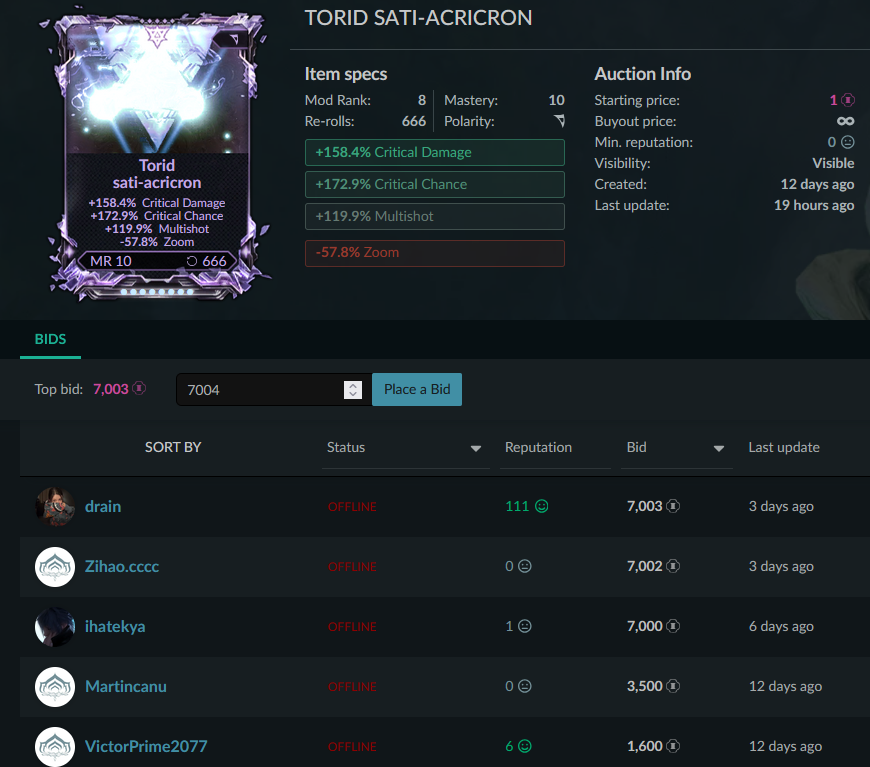
Task: Click the smiley icon beside drain's reputation 111
Action: 542,506
